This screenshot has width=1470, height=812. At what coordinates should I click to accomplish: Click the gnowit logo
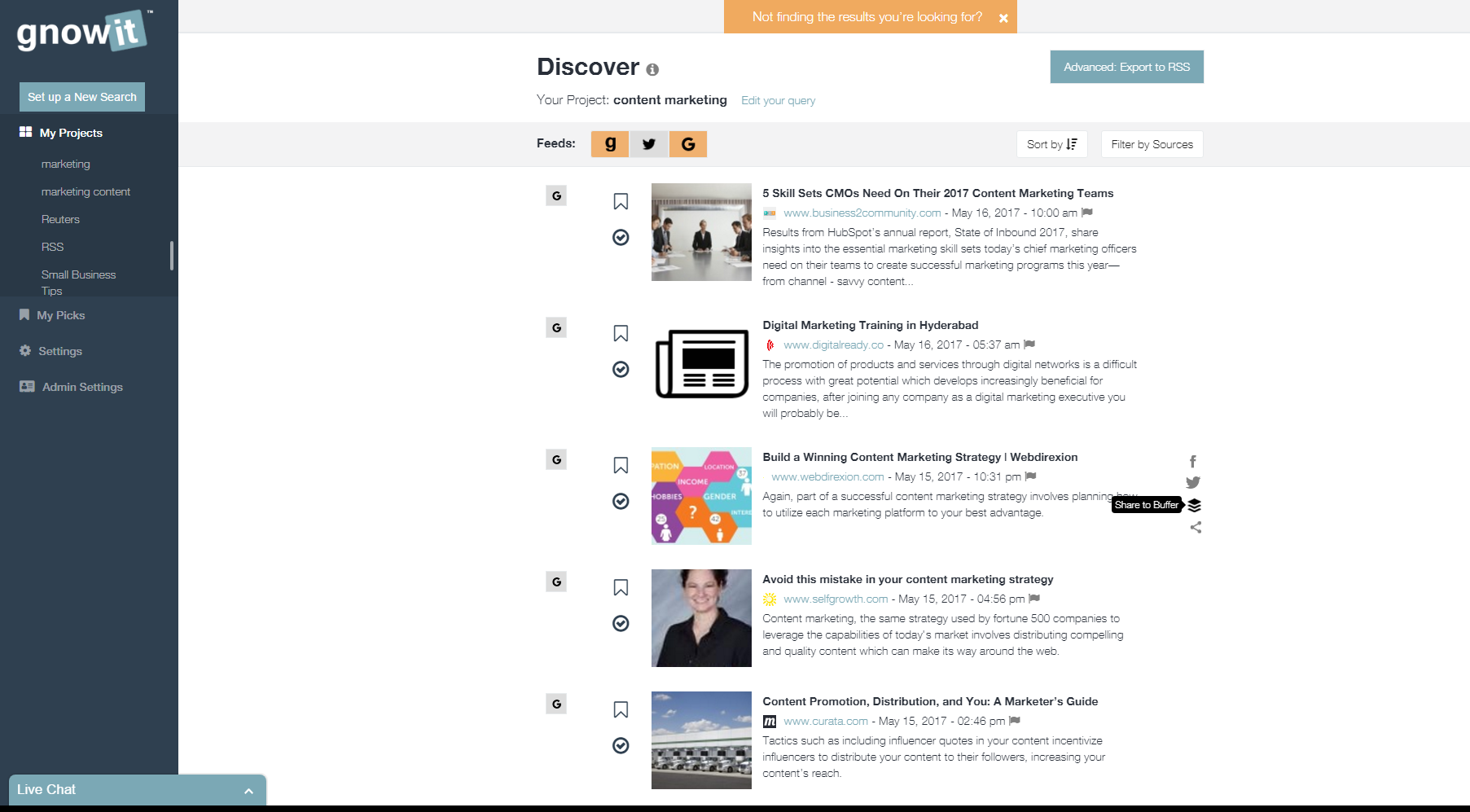pos(84,32)
